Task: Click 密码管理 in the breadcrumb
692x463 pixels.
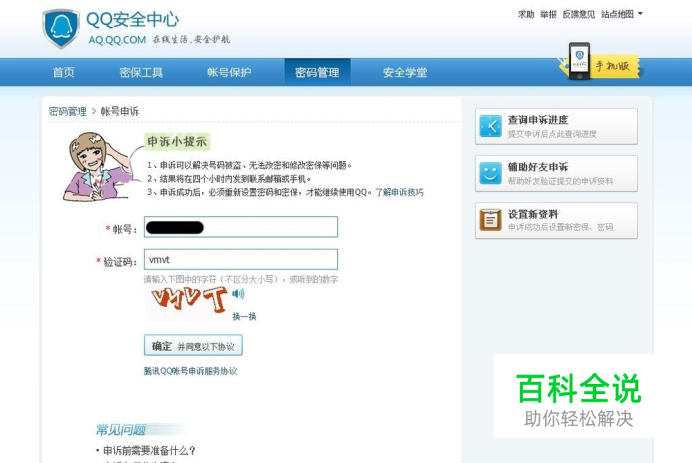Action: (68, 111)
